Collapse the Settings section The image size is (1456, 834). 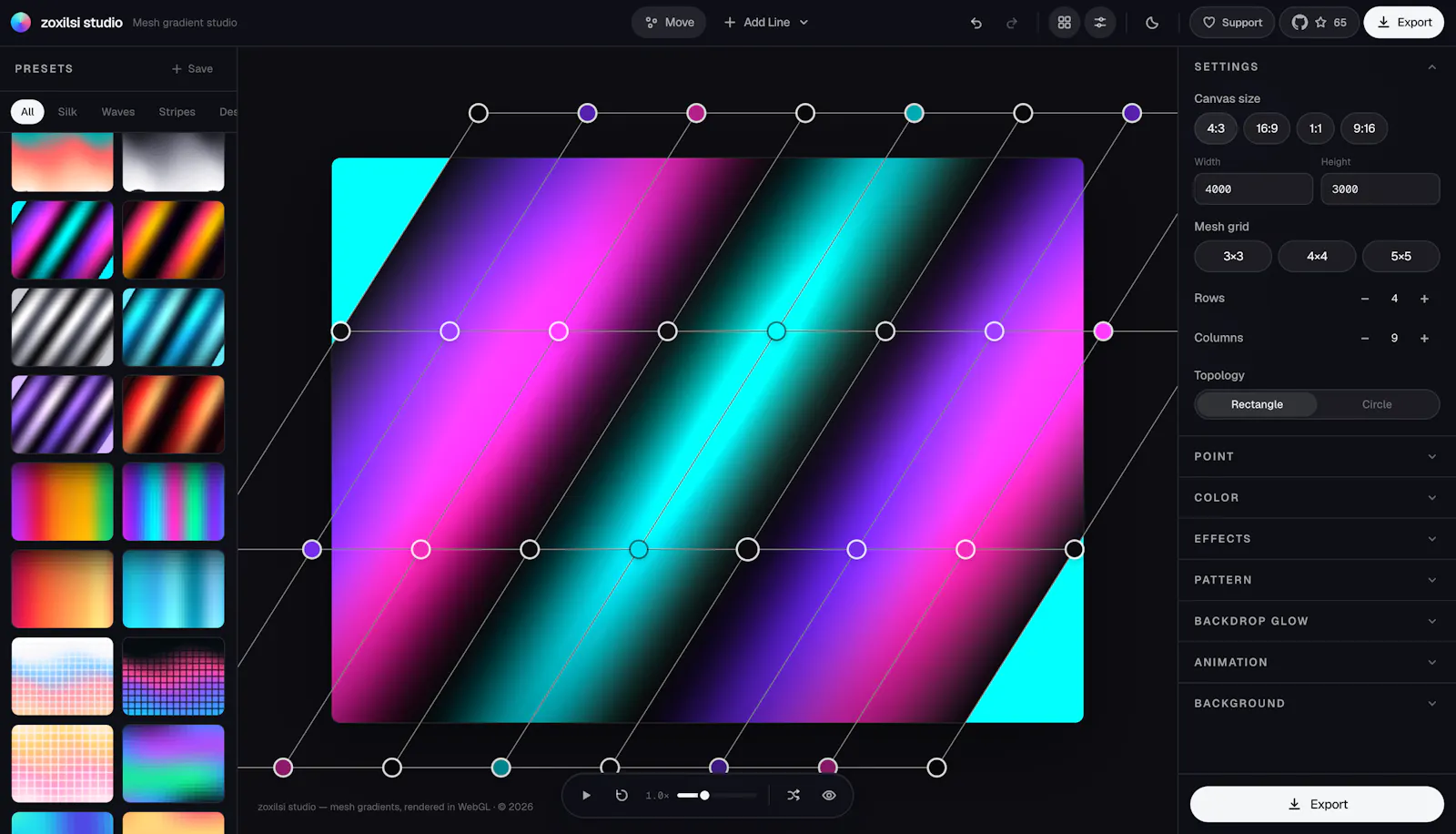1316,66
